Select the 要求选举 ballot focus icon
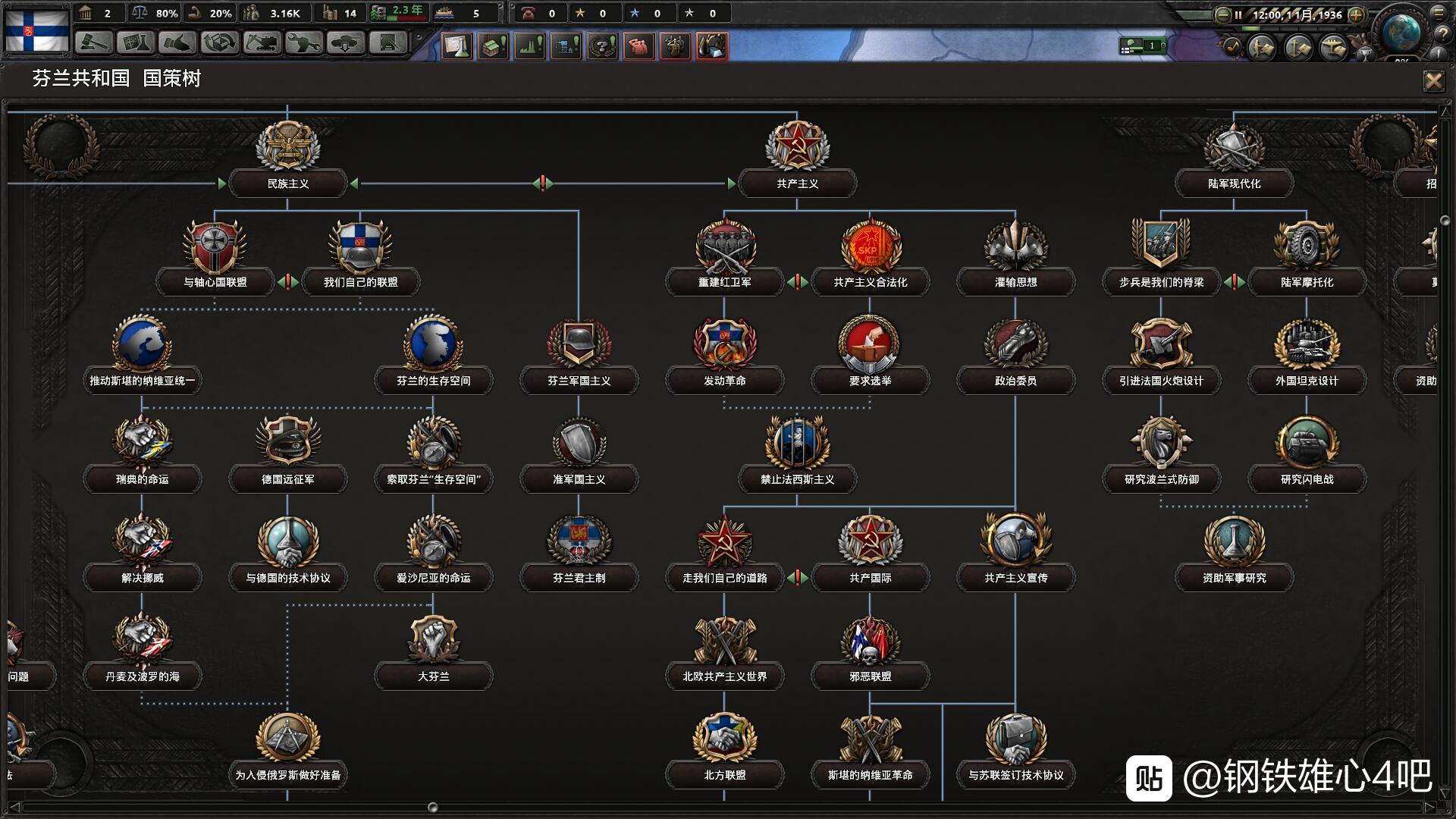 pyautogui.click(x=870, y=344)
